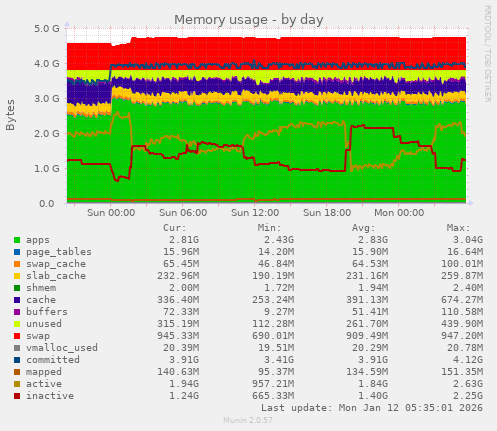Click the active olive legend swatch

coord(17,384)
